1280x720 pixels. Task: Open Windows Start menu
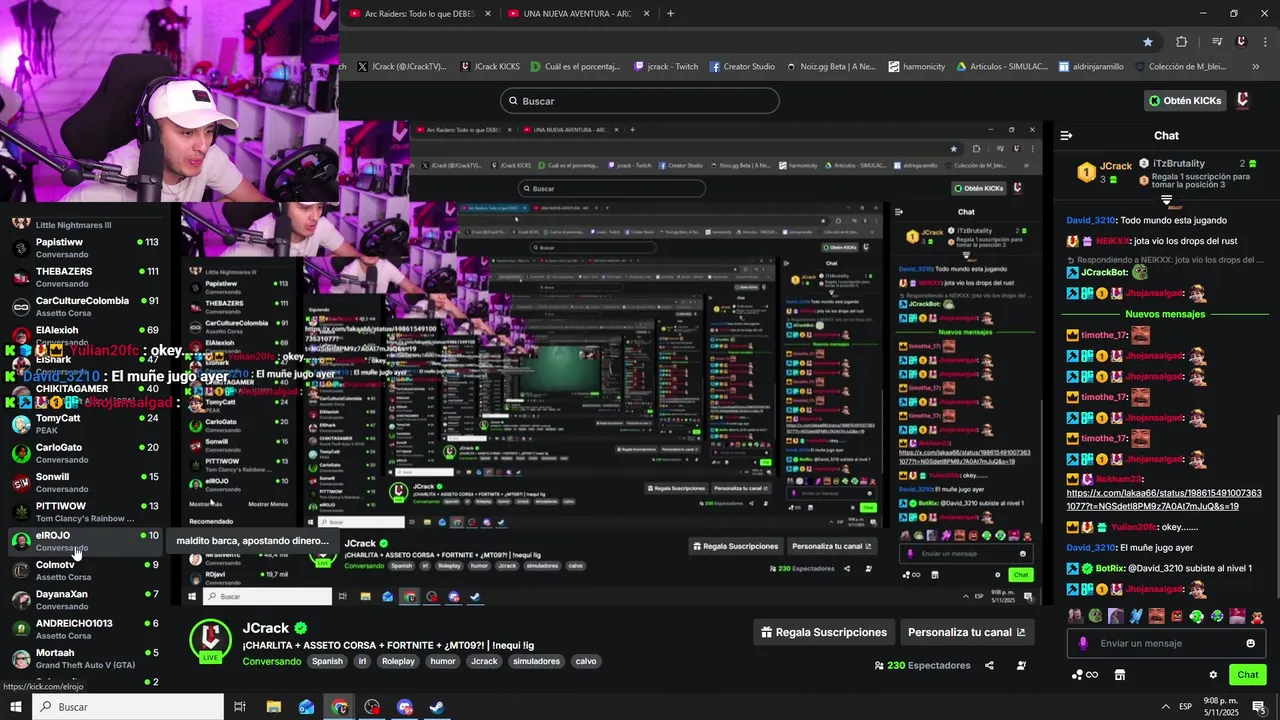15,707
